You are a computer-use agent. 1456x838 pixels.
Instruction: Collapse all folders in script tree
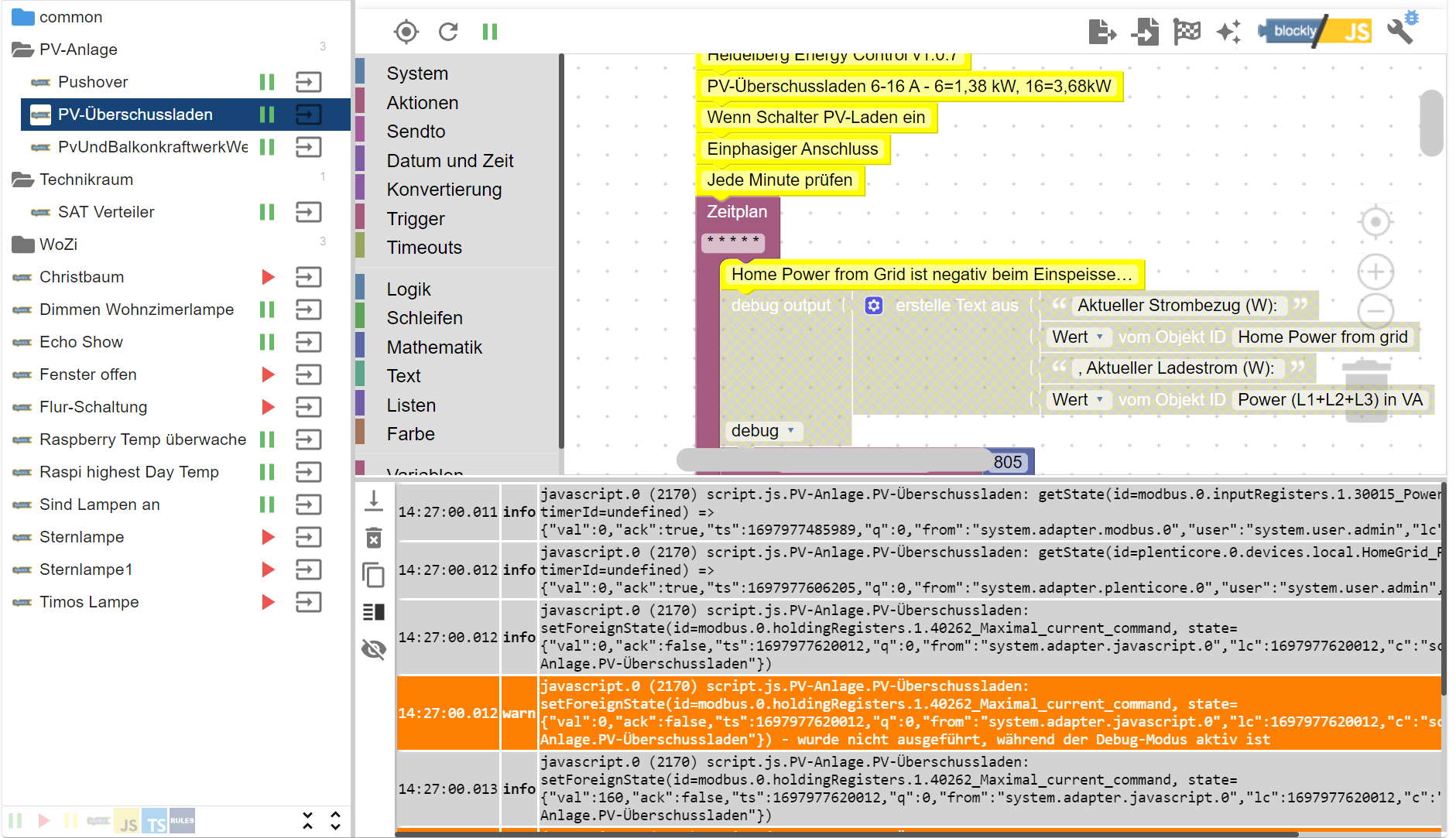coord(307,821)
